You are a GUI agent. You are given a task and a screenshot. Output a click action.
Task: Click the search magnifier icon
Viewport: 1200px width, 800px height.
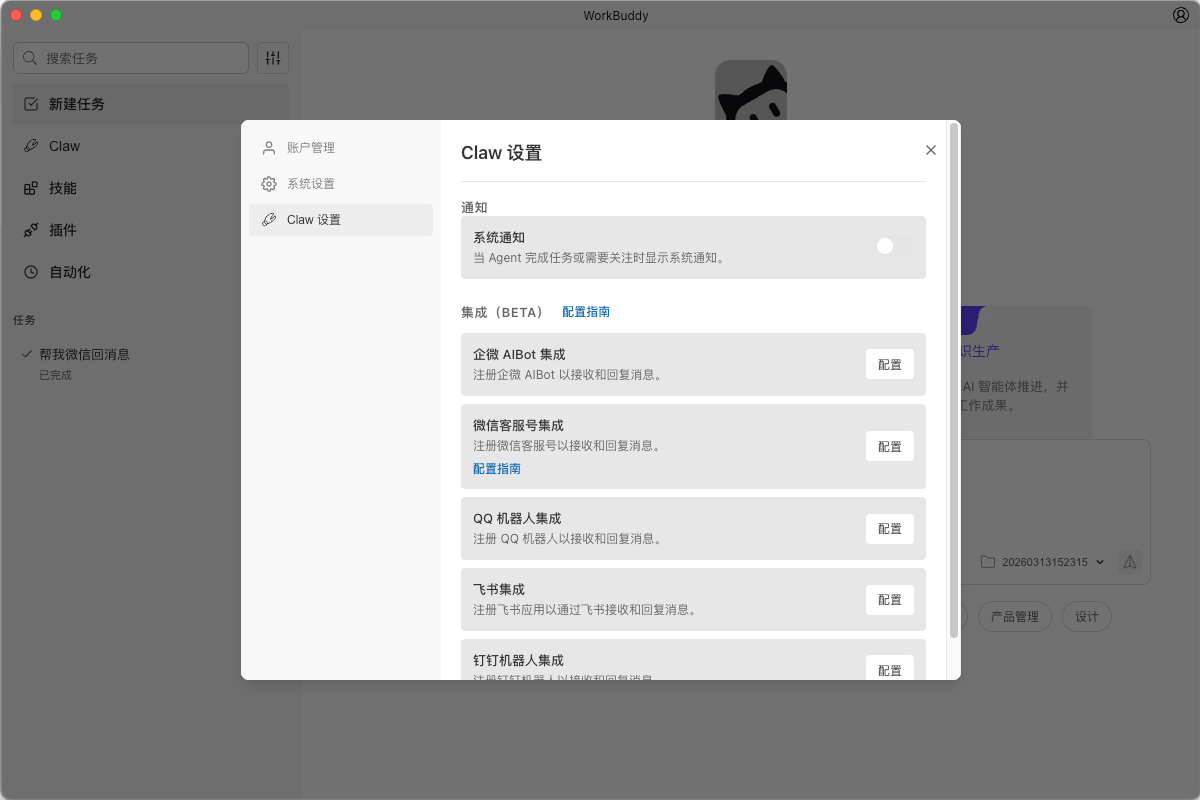(31, 58)
